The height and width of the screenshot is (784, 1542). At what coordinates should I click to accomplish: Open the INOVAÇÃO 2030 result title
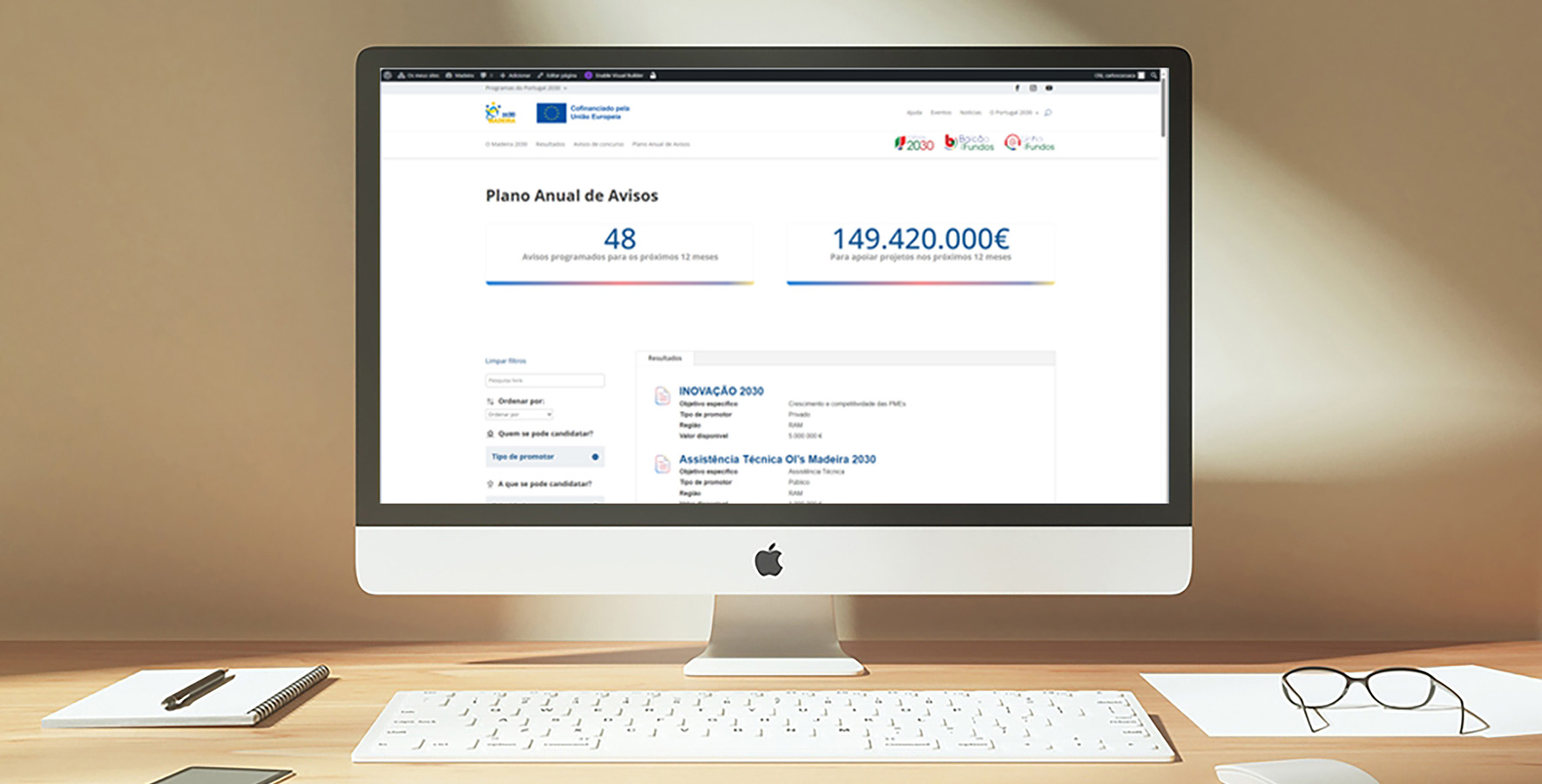pyautogui.click(x=720, y=391)
